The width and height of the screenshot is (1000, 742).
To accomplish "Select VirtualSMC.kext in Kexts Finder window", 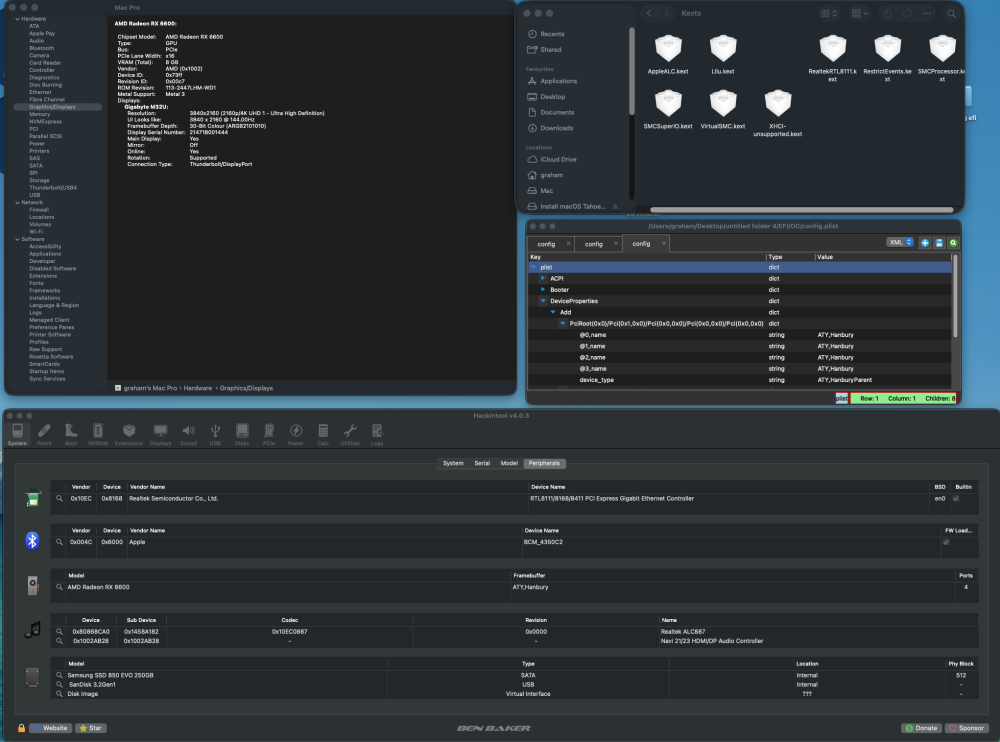I will pos(723,110).
